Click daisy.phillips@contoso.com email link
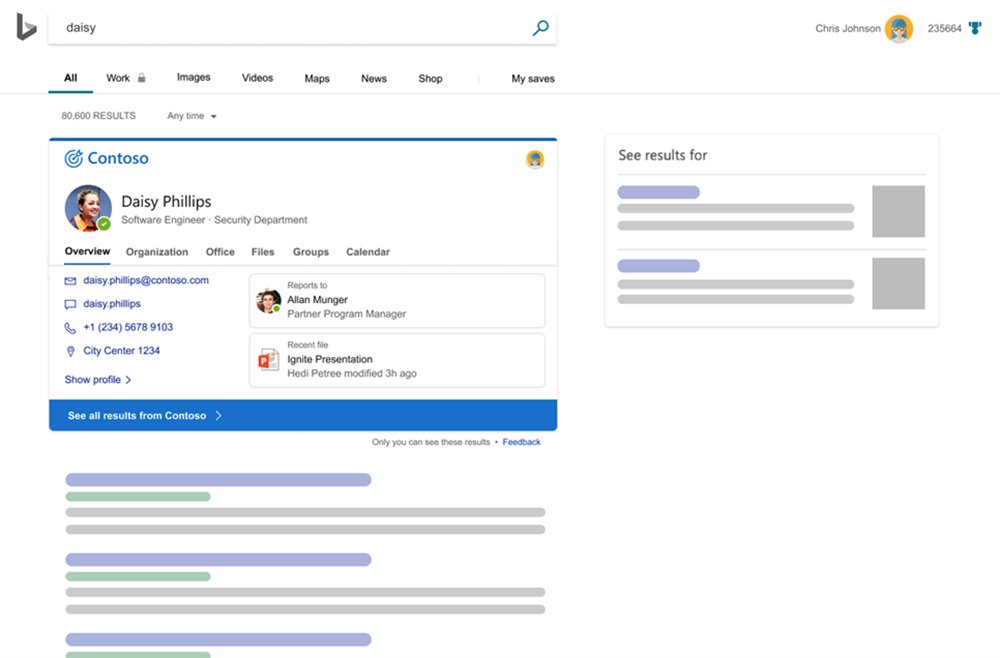 (x=146, y=280)
